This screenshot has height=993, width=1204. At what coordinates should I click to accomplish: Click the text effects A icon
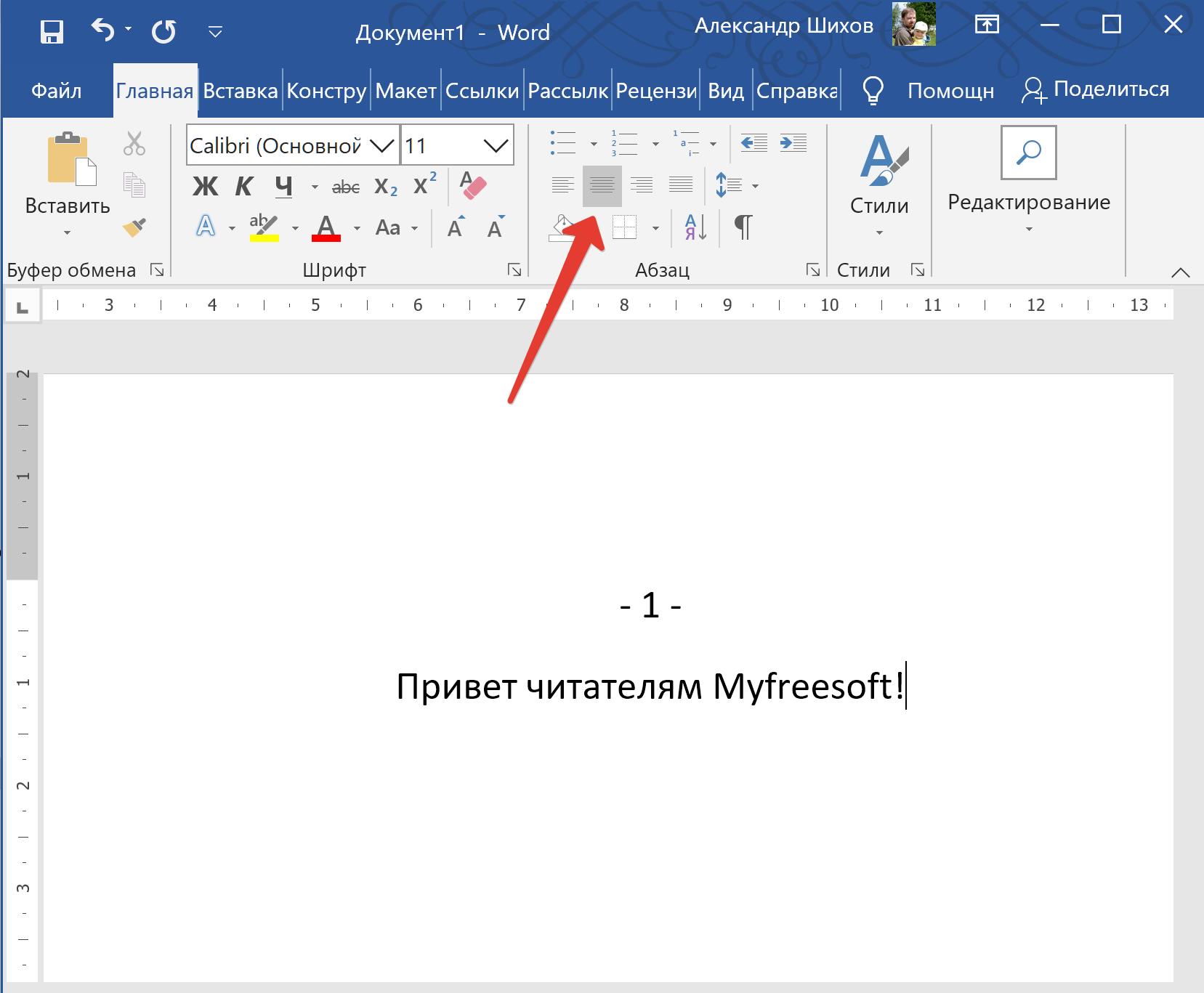[x=206, y=227]
